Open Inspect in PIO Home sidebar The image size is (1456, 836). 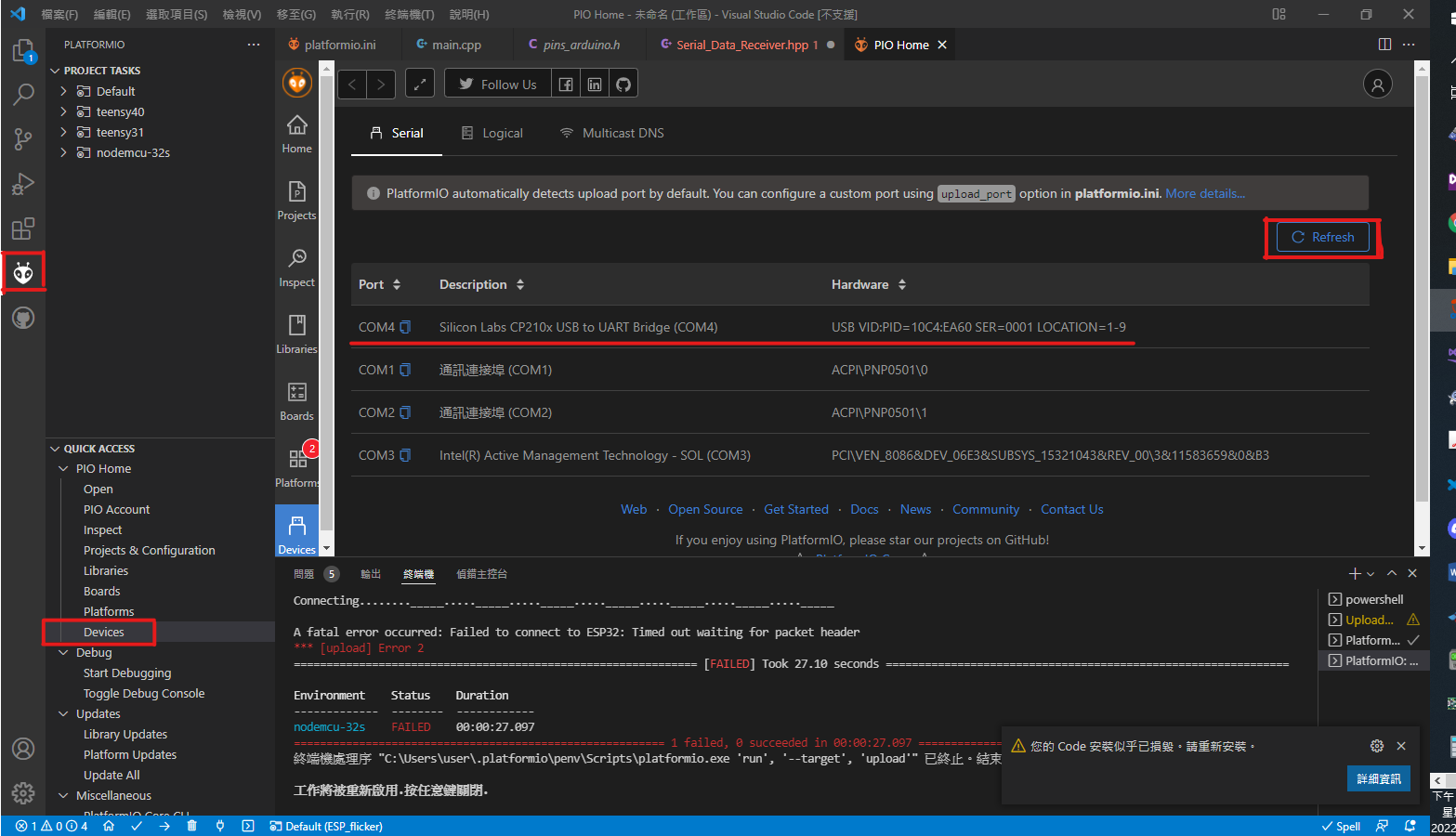coord(296,268)
